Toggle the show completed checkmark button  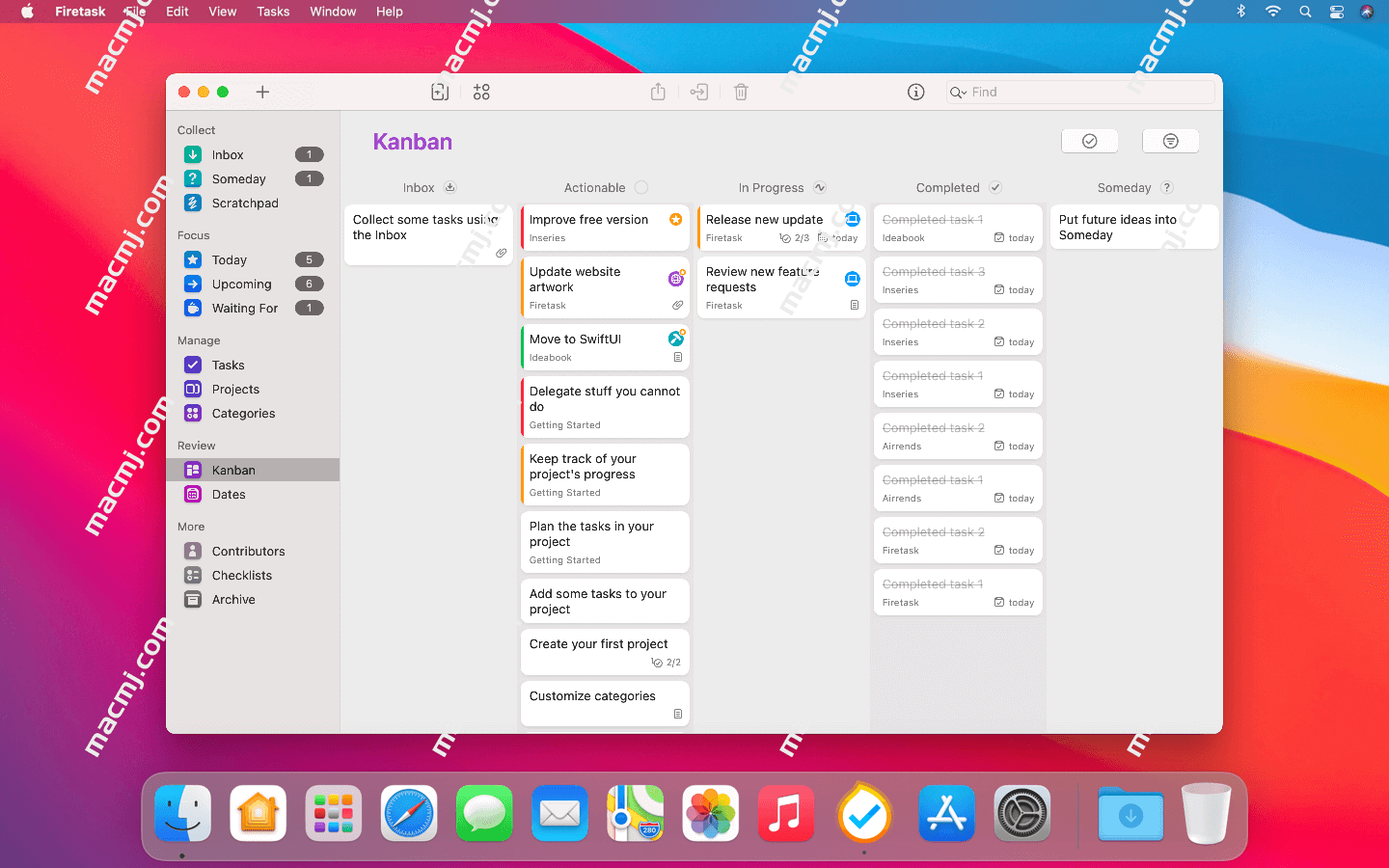(1090, 141)
